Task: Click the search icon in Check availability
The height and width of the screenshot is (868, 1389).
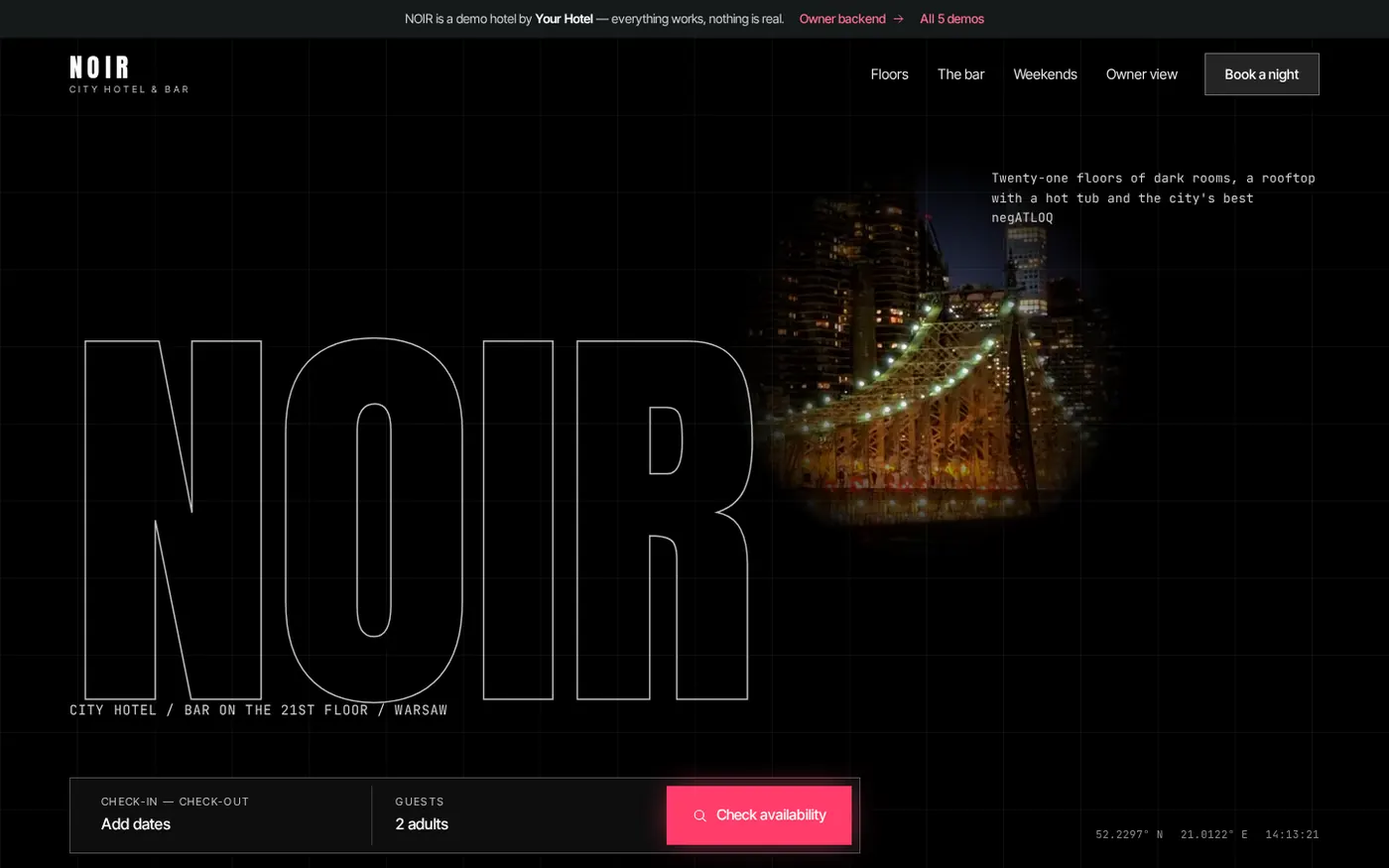Action: tap(699, 815)
